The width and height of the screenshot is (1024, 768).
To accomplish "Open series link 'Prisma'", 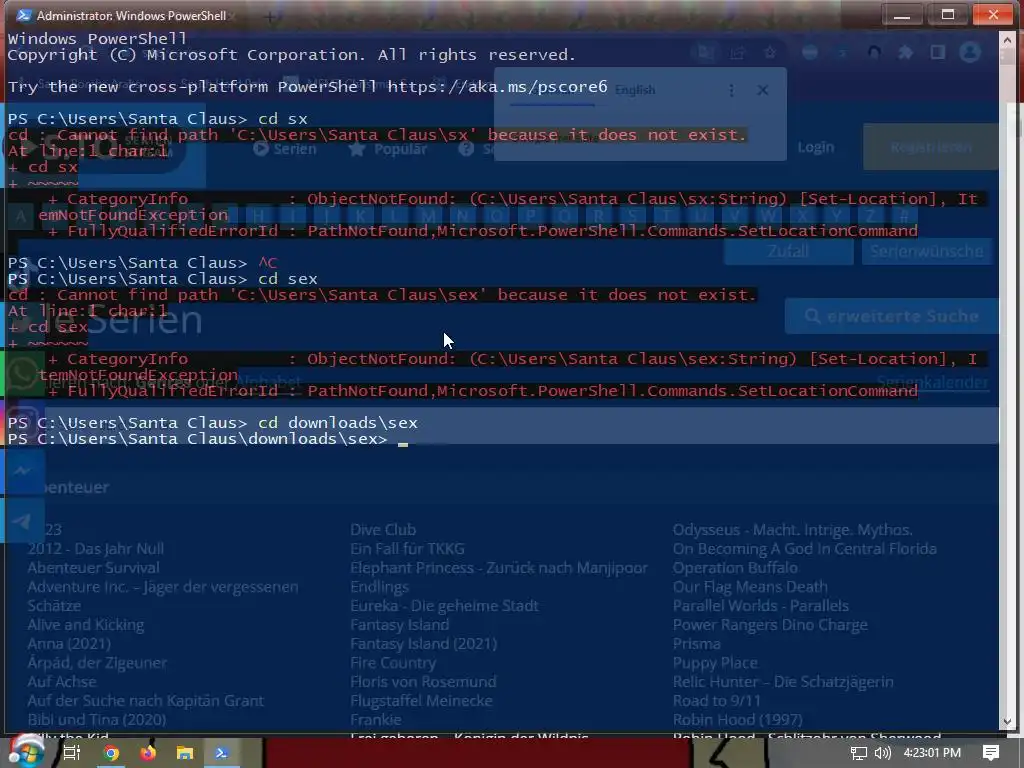I will click(696, 644).
